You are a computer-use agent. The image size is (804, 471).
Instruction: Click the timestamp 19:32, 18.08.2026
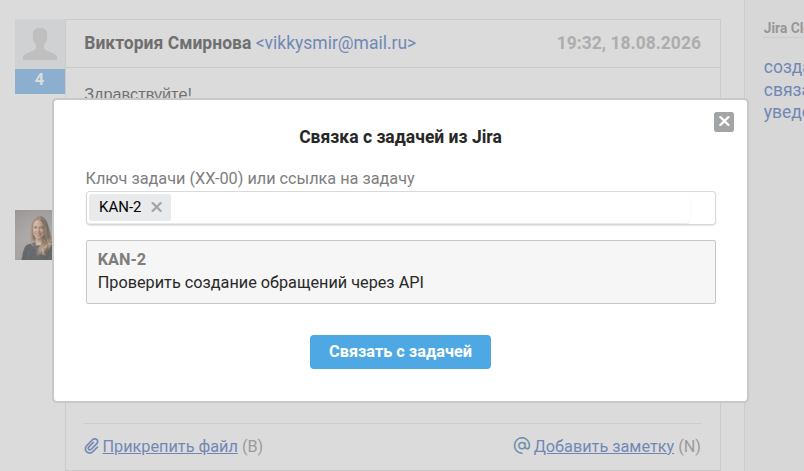tap(629, 43)
